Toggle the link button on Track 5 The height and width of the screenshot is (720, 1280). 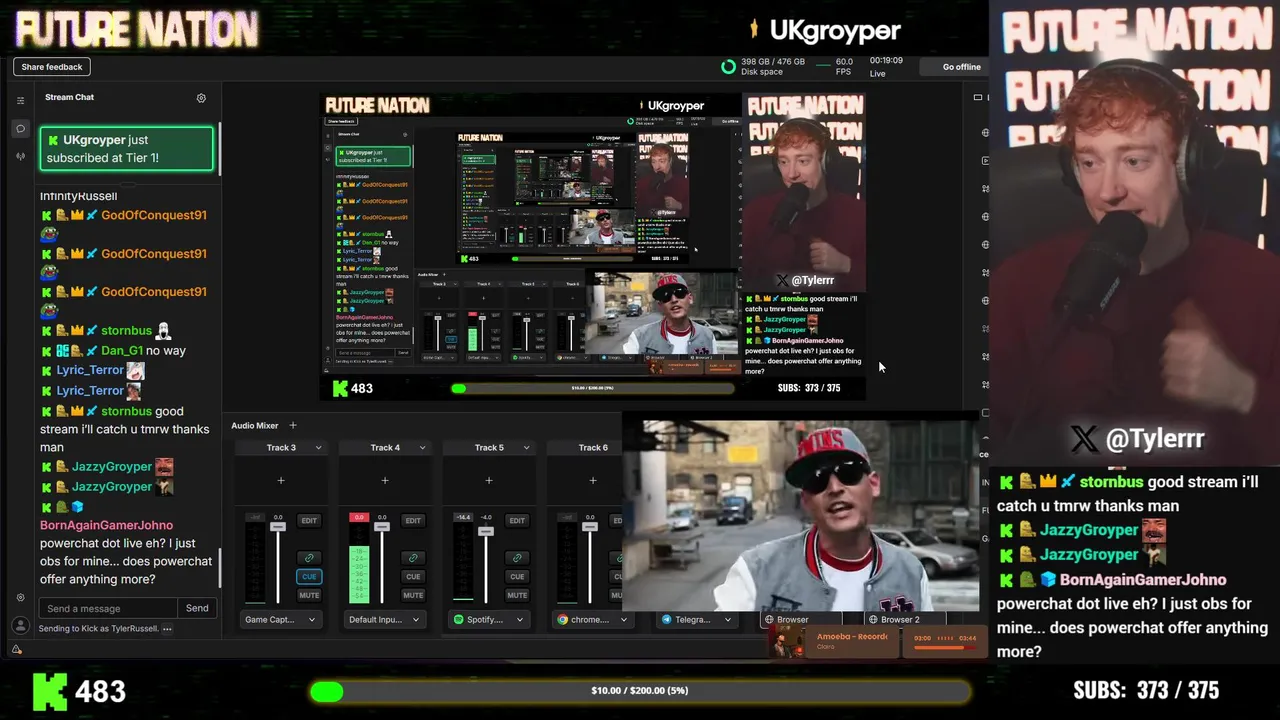517,558
